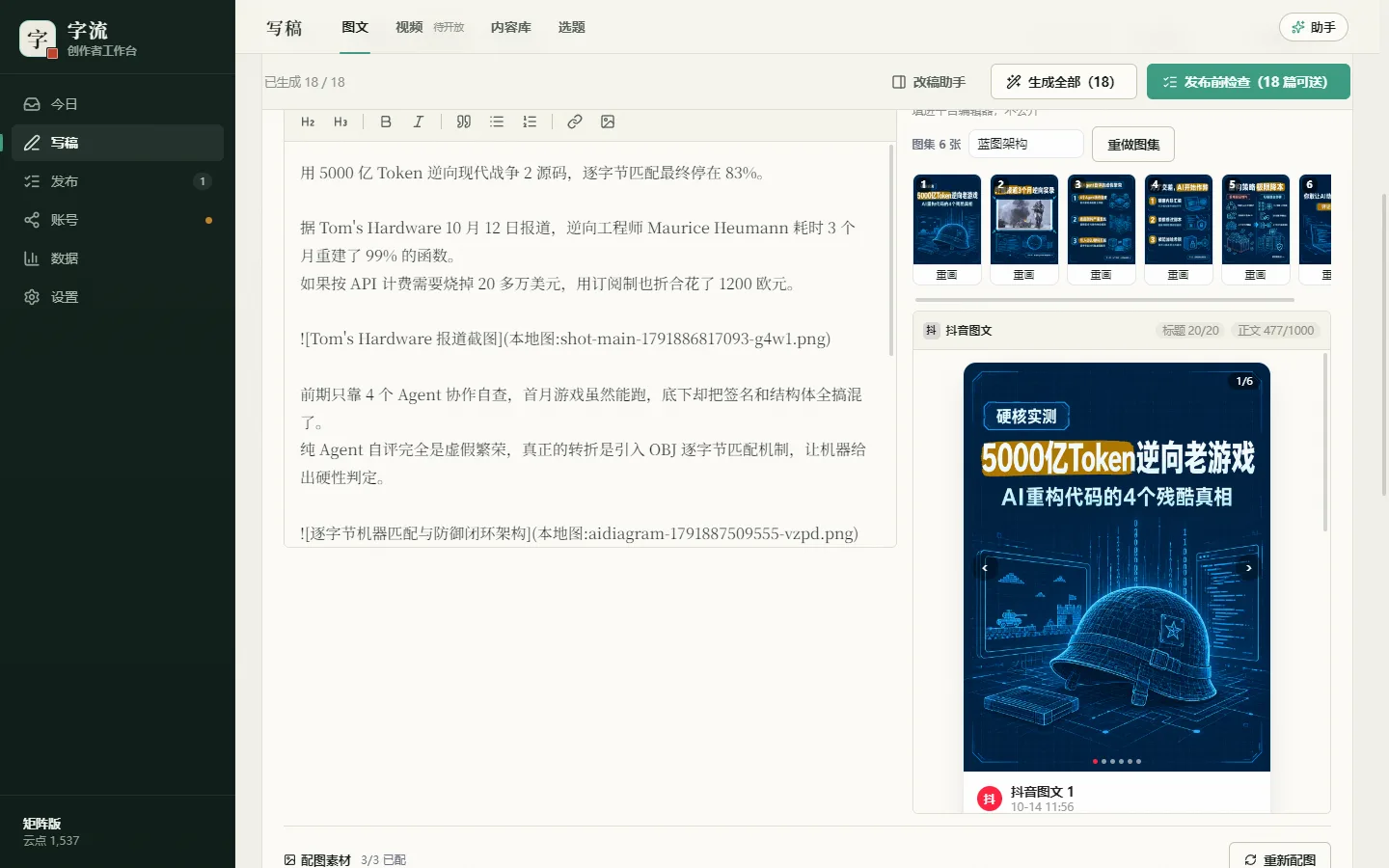The width and height of the screenshot is (1389, 868).
Task: Redraw image 2 with 重画
Action: [x=1024, y=275]
